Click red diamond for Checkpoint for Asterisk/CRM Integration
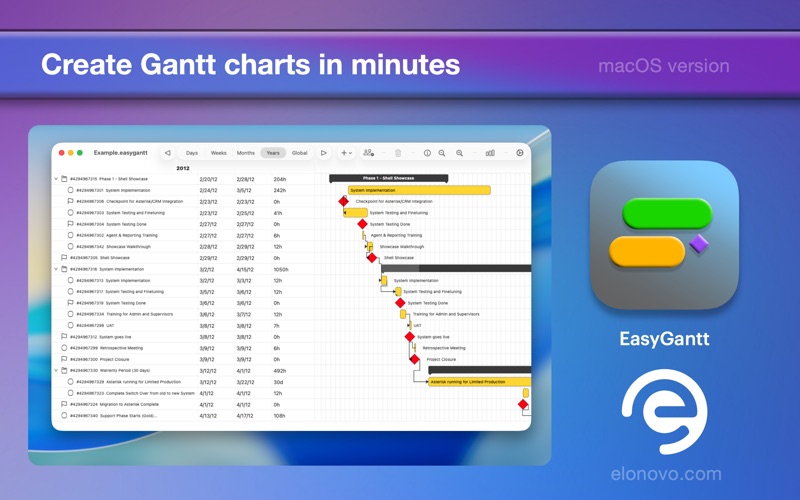Image resolution: width=800 pixels, height=500 pixels. pyautogui.click(x=344, y=202)
